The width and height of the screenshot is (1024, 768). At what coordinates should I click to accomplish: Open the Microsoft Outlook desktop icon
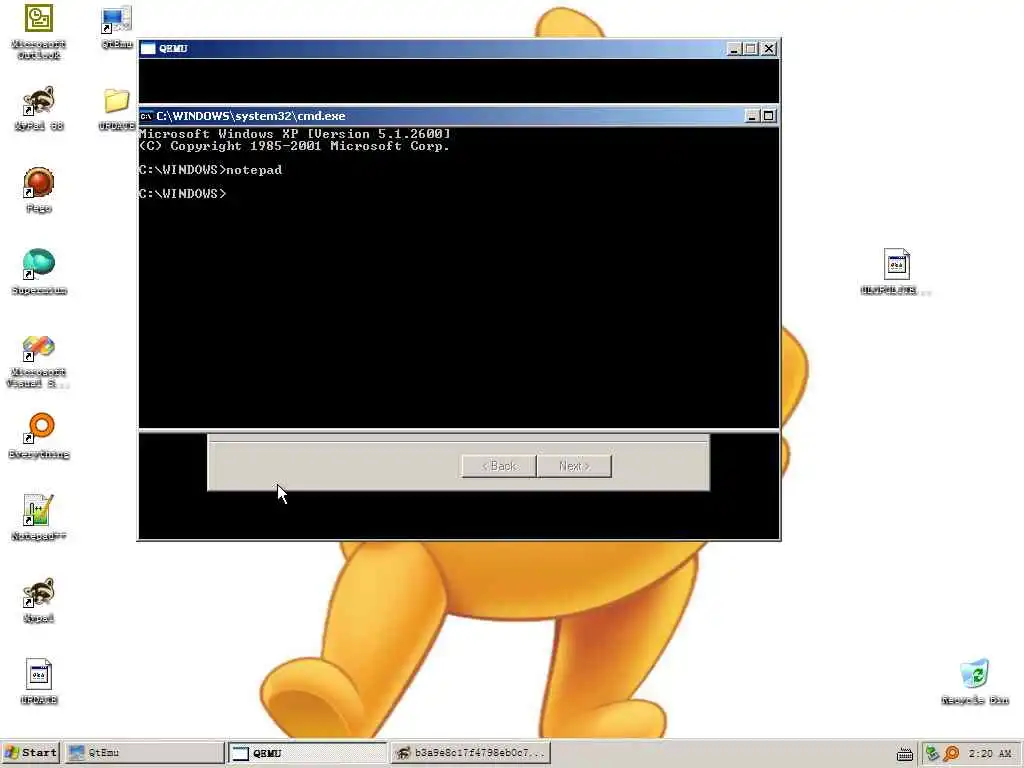39,18
